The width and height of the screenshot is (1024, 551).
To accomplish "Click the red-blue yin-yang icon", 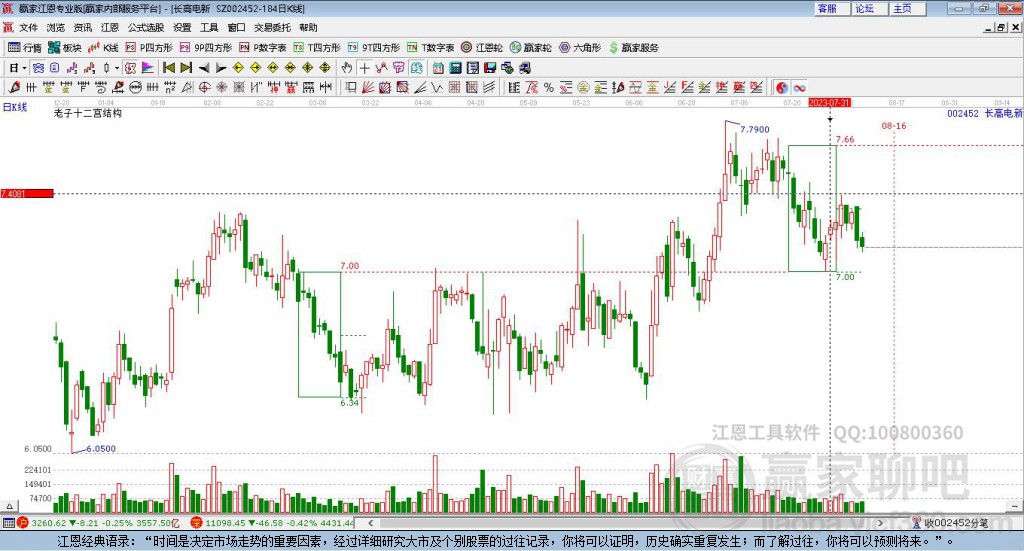I will point(782,87).
